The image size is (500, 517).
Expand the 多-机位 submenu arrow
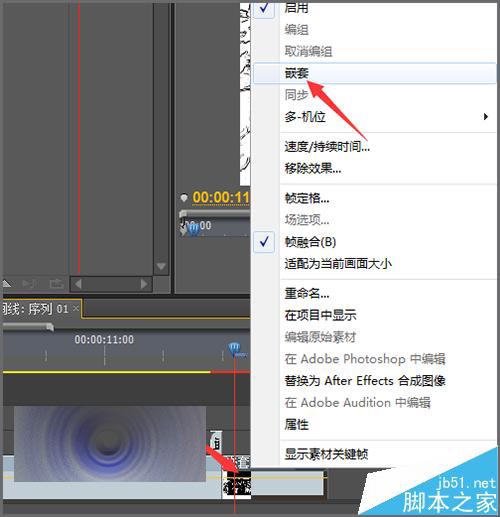(486, 117)
